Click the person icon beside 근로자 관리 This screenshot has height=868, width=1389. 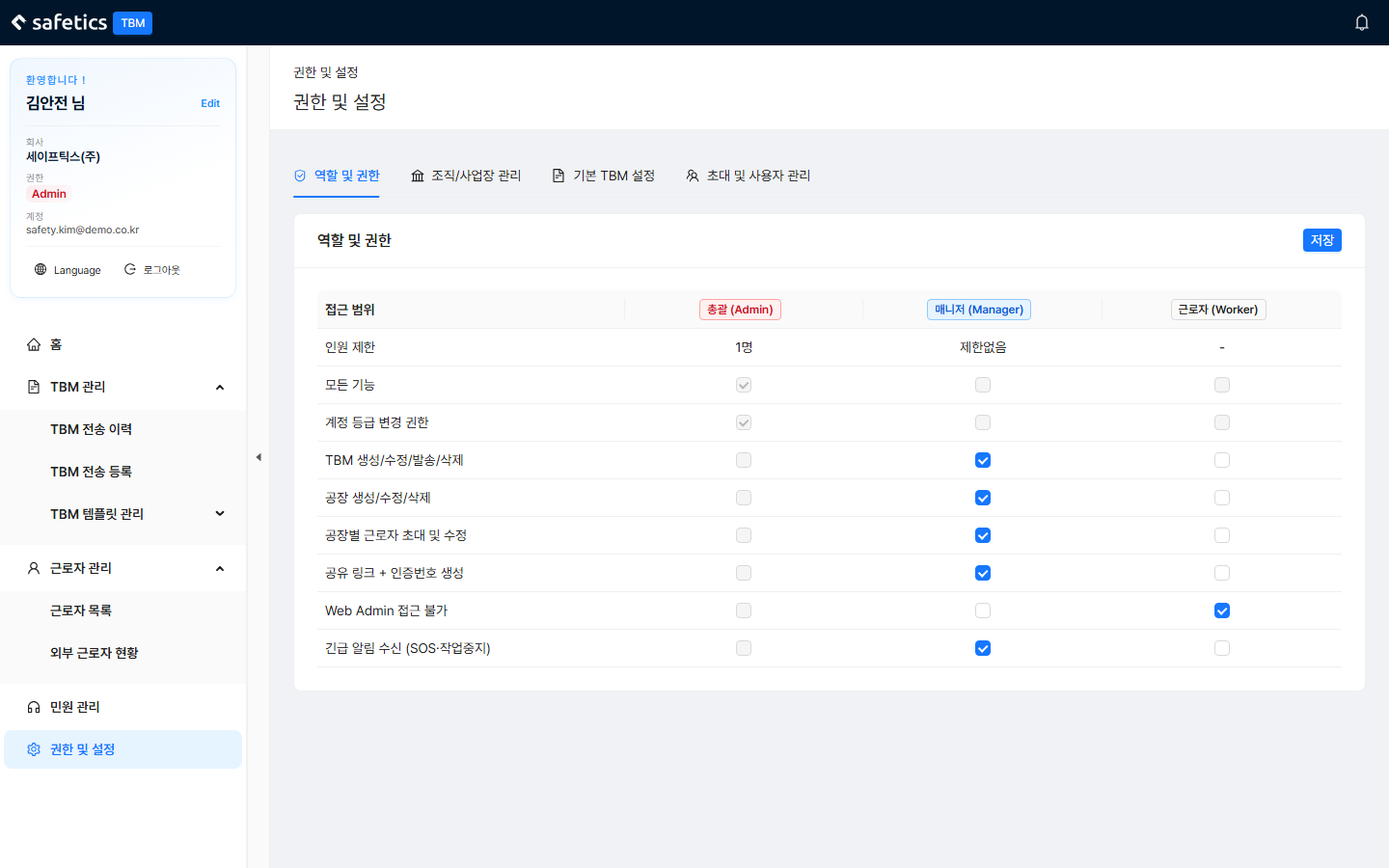coord(34,568)
